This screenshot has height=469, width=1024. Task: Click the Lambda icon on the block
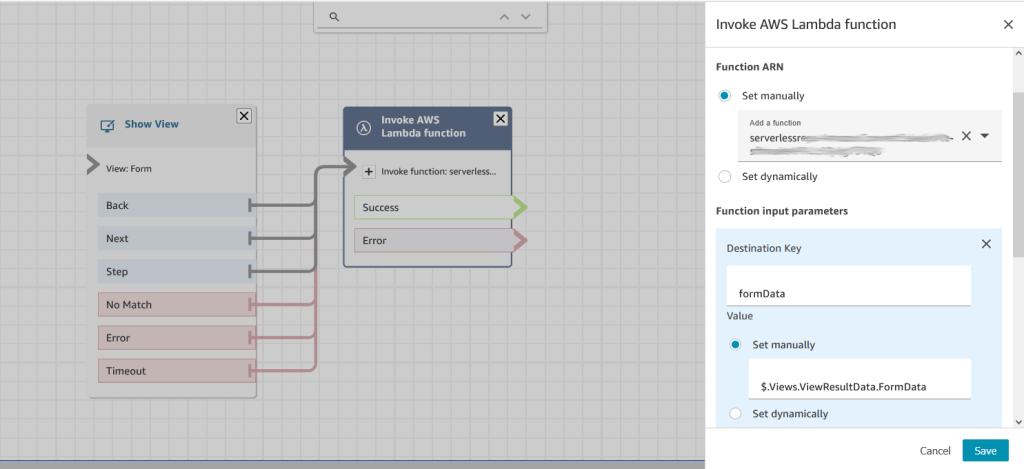(x=364, y=127)
